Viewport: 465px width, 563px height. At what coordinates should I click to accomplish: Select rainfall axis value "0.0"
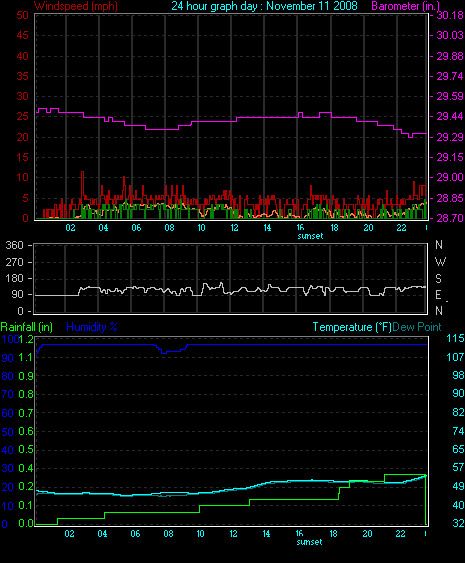(26, 524)
